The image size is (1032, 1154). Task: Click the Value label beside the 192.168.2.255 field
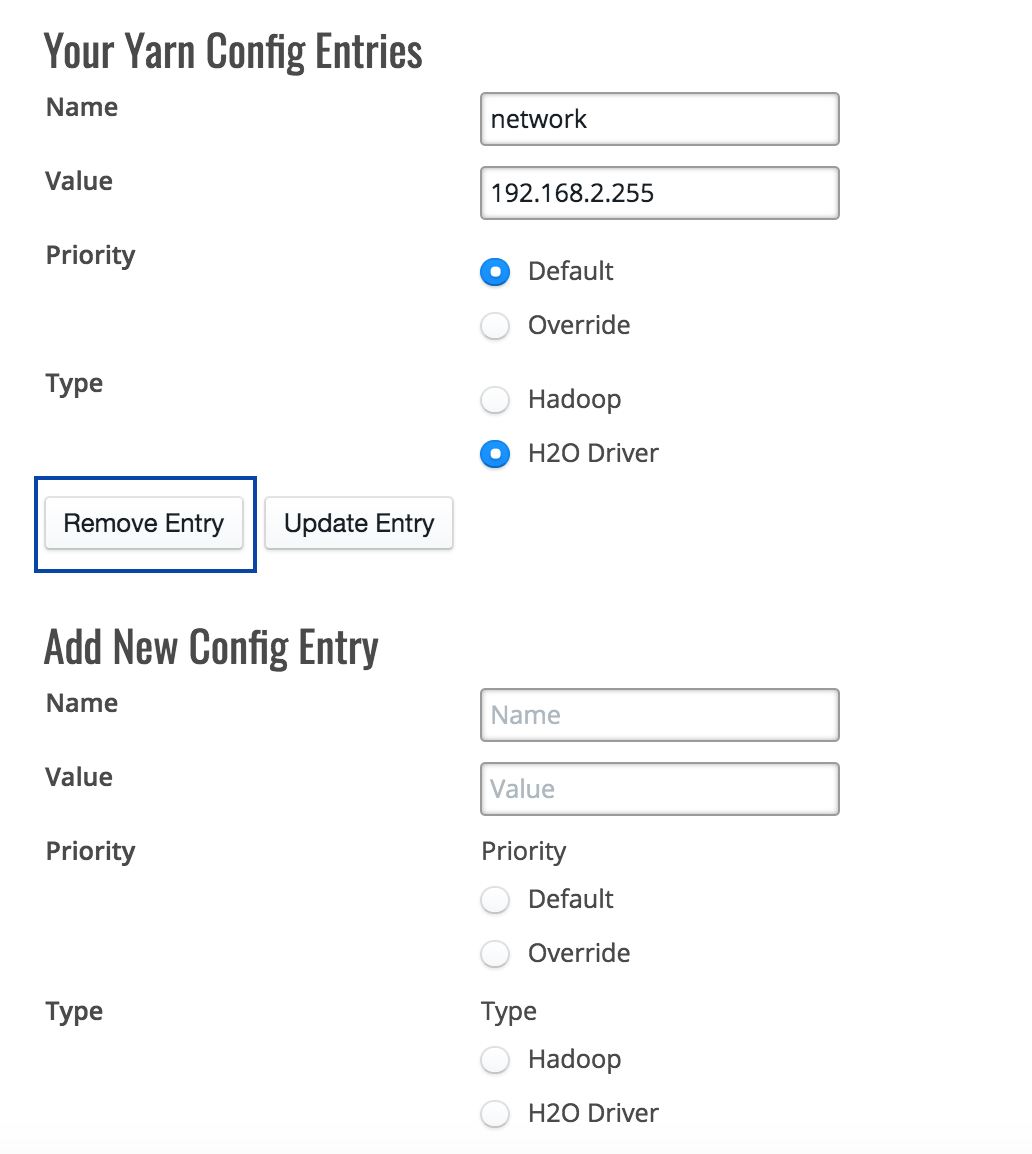[79, 181]
